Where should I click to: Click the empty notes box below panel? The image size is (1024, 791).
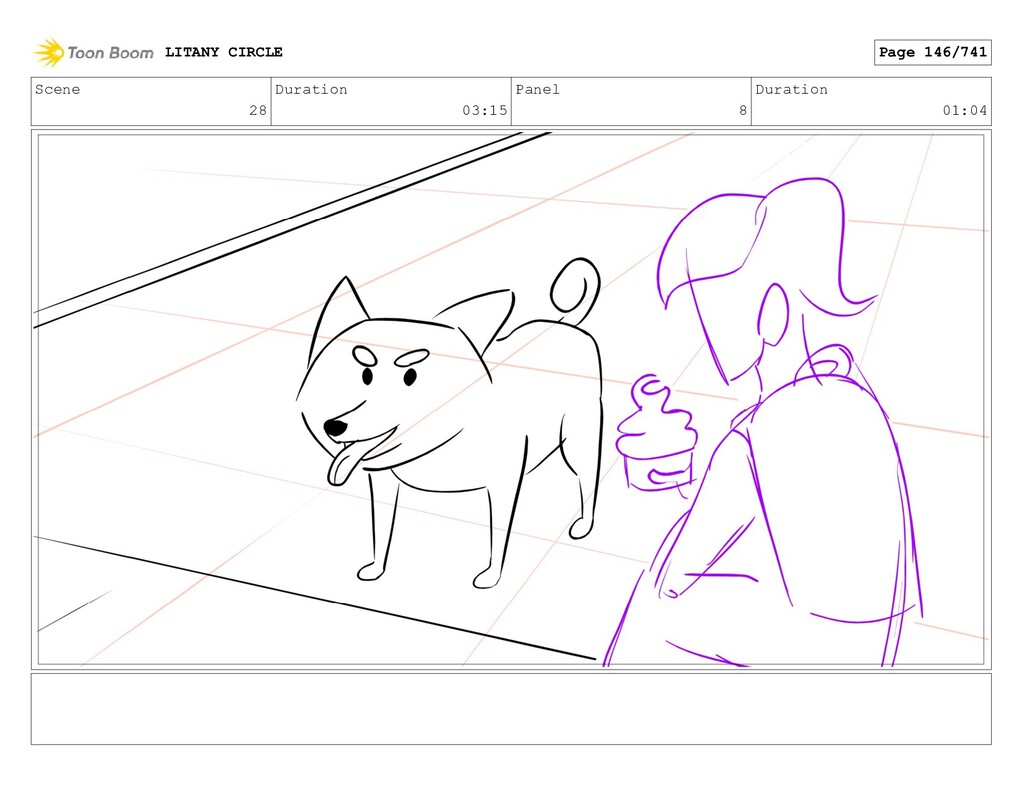(511, 709)
